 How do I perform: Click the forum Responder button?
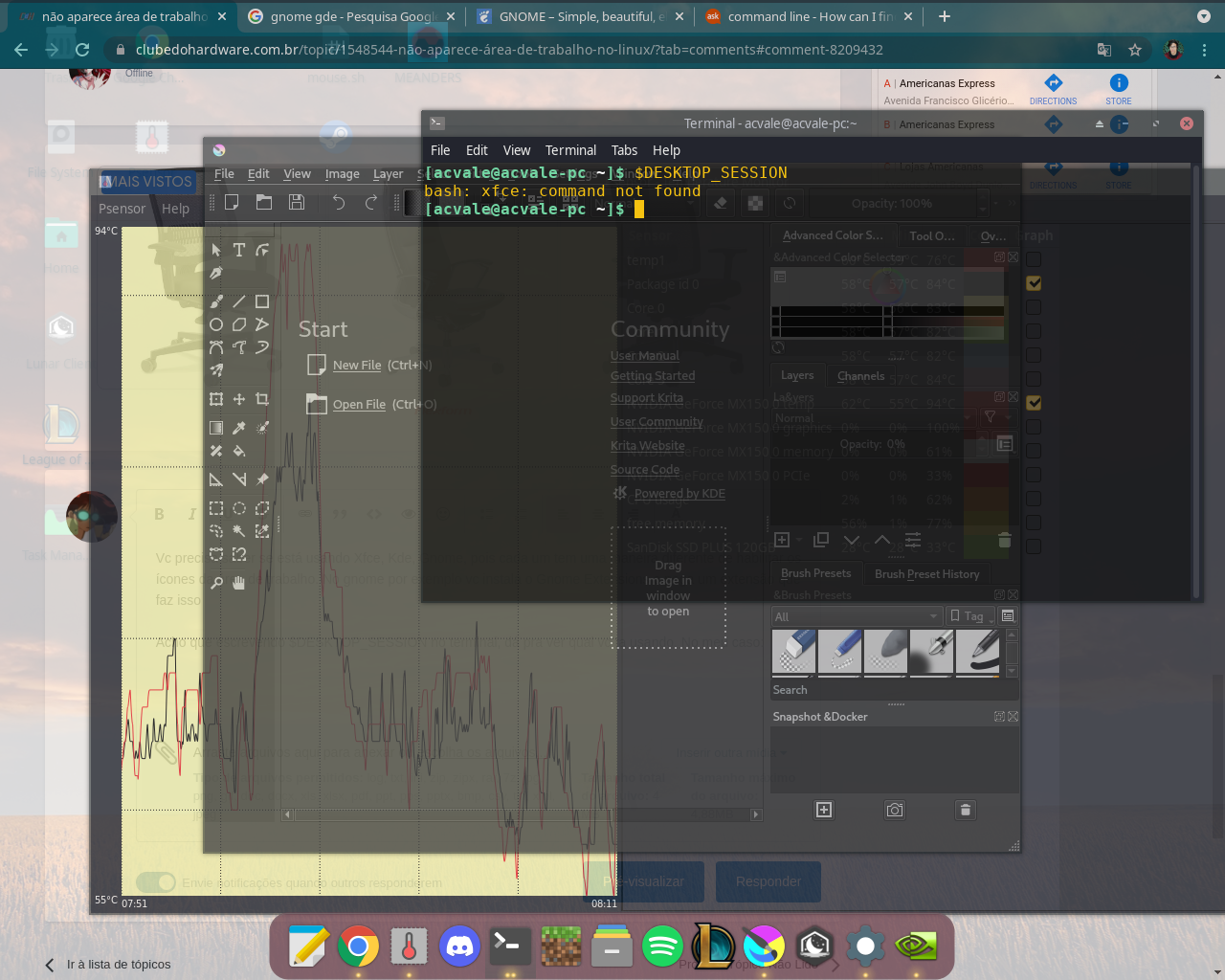tap(768, 881)
